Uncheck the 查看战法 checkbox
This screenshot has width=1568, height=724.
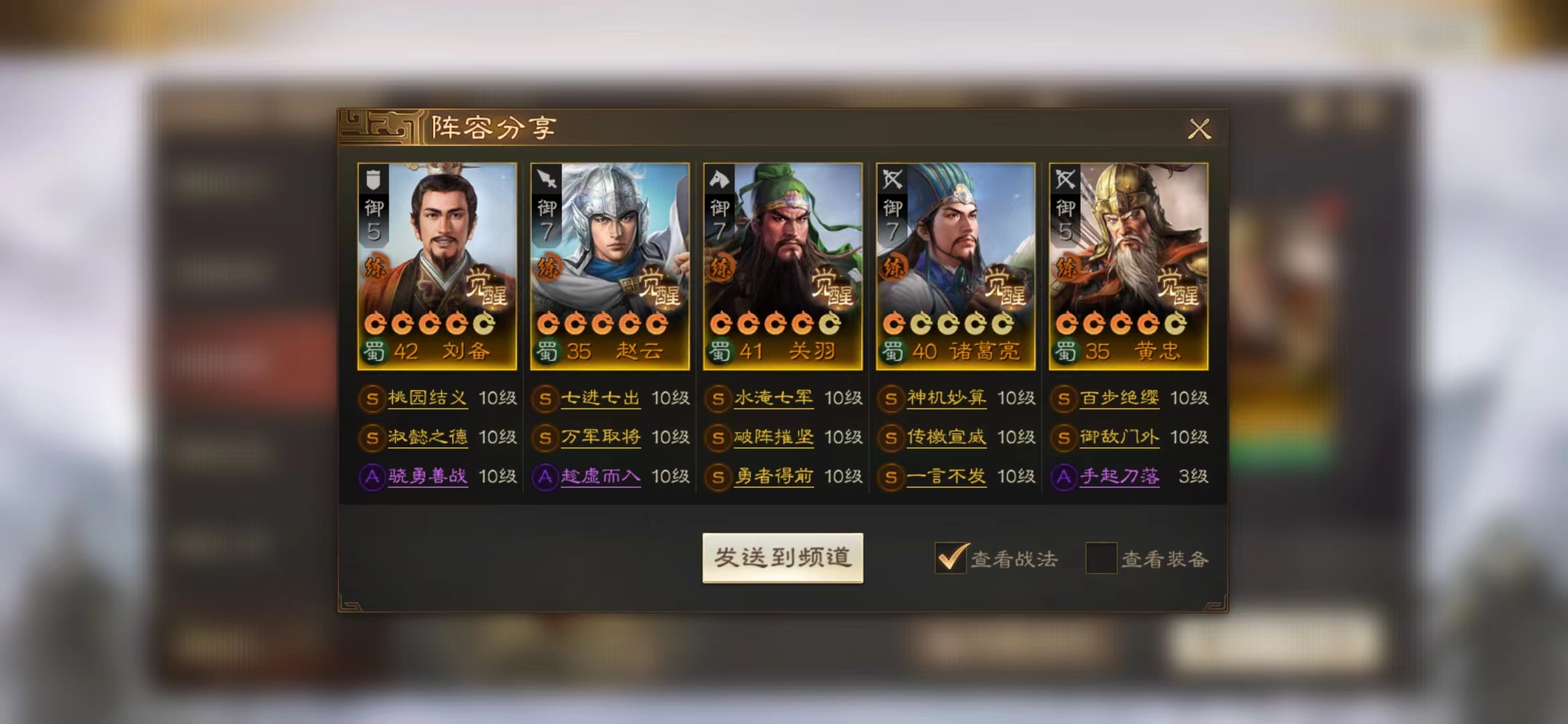951,558
